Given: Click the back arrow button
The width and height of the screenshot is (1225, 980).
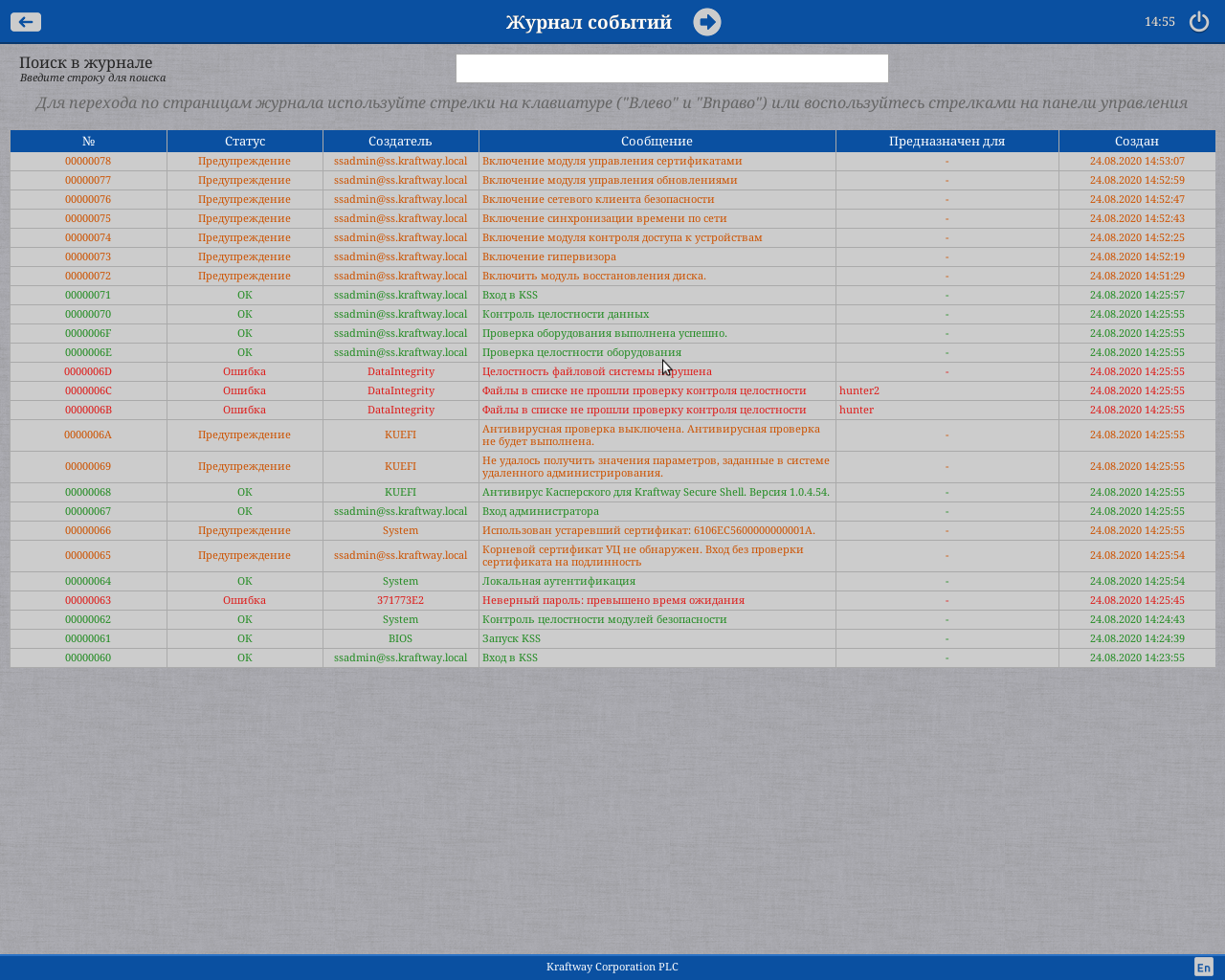Looking at the screenshot, I should [x=26, y=22].
